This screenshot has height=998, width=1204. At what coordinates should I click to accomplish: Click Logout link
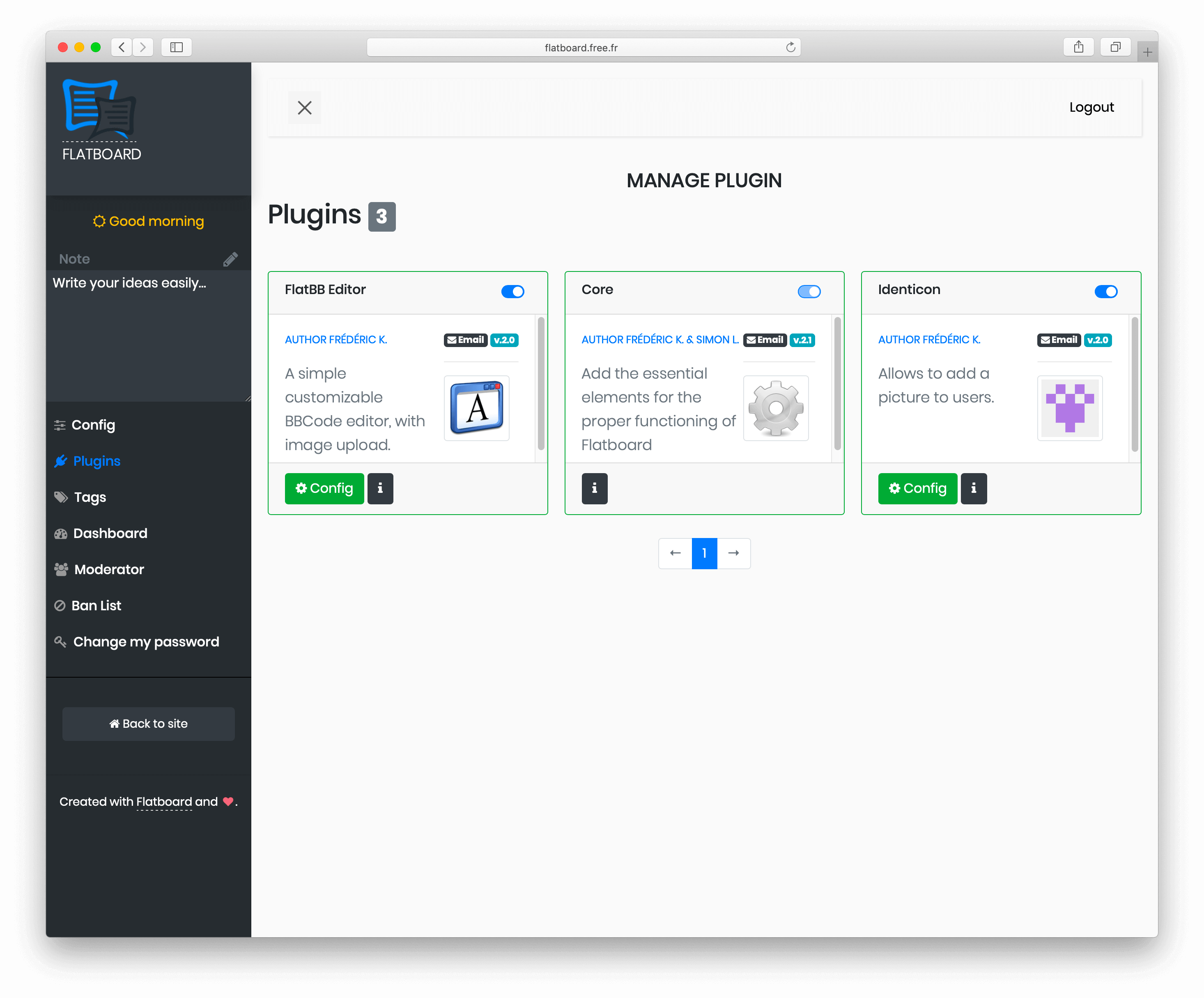[1091, 107]
